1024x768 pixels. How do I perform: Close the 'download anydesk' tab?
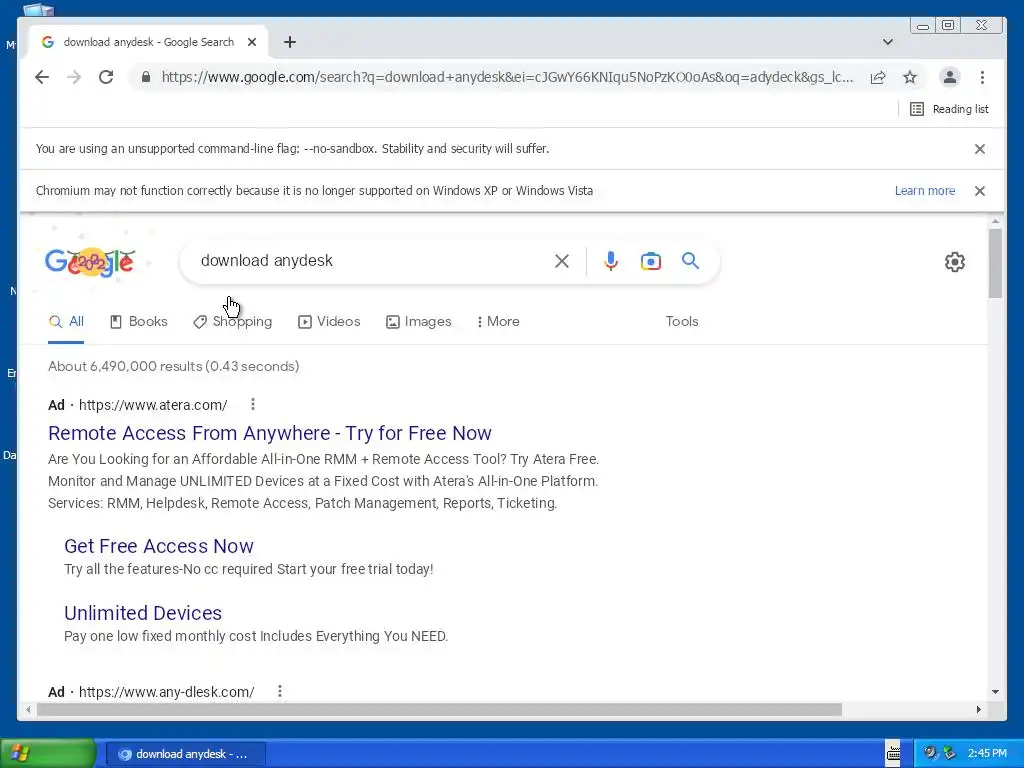(252, 42)
